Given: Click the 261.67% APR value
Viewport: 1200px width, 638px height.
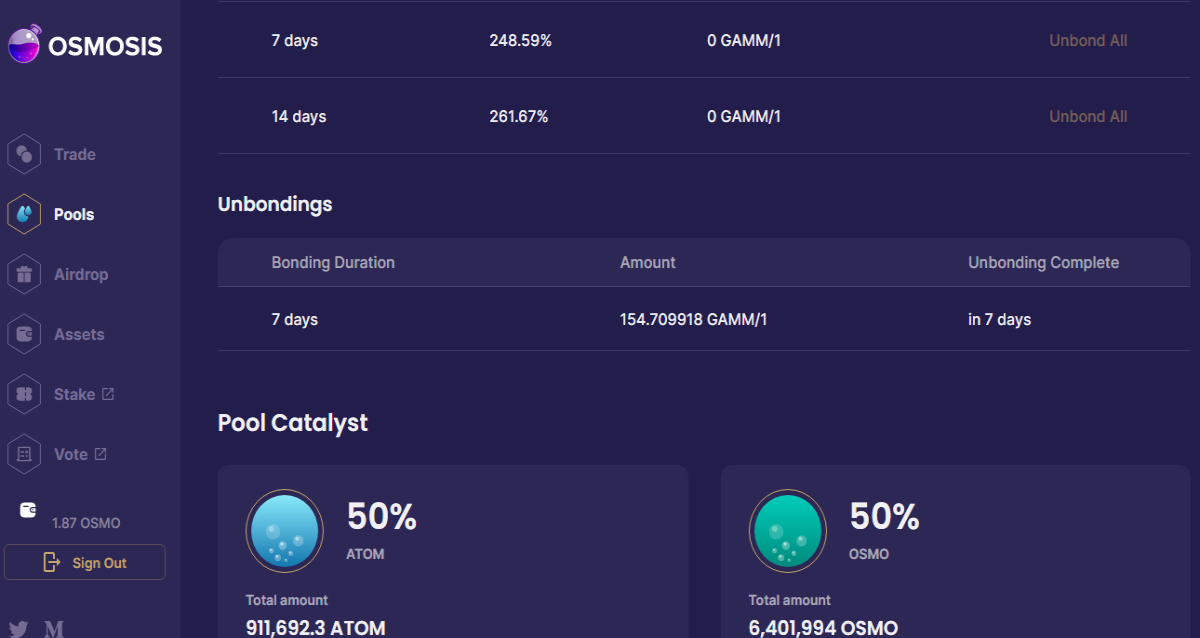Looking at the screenshot, I should (x=519, y=116).
